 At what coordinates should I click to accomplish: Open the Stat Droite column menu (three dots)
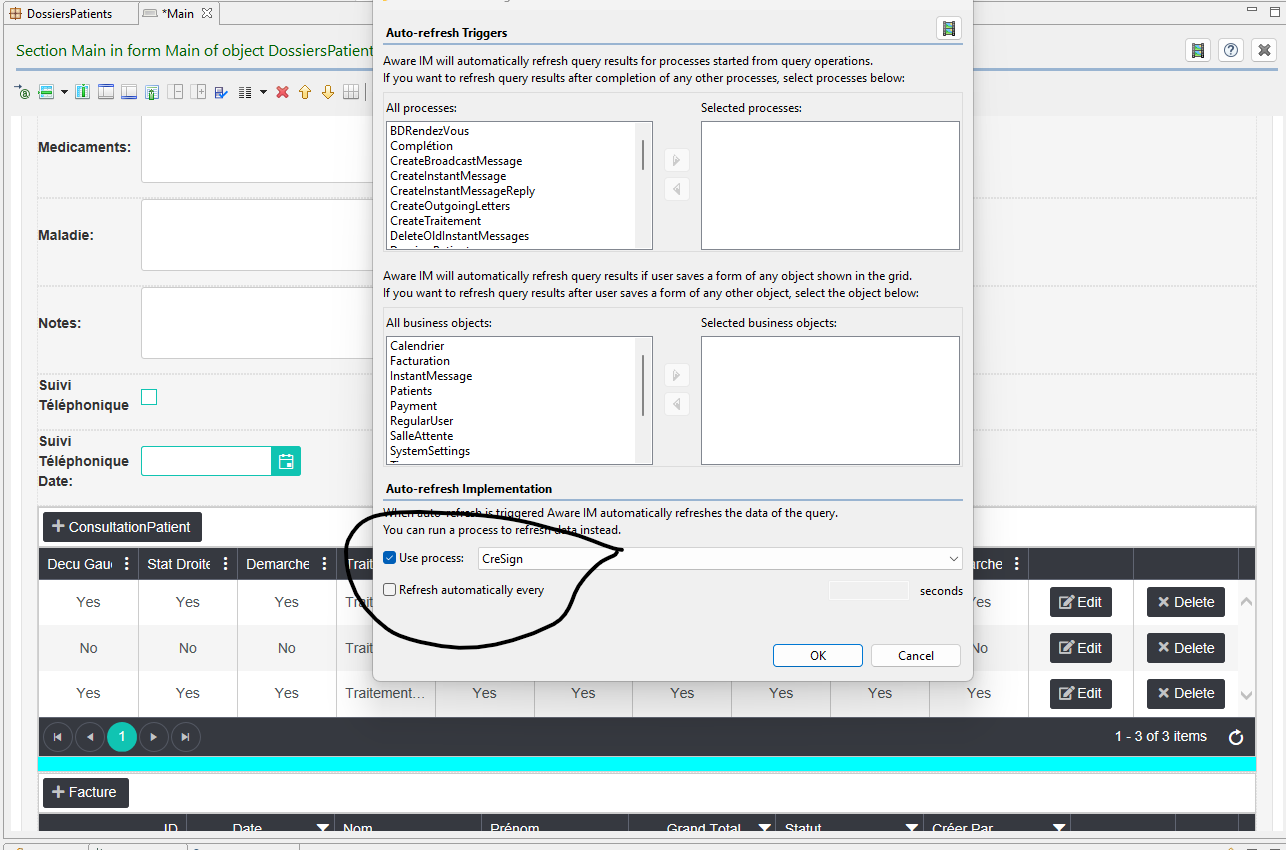click(226, 564)
